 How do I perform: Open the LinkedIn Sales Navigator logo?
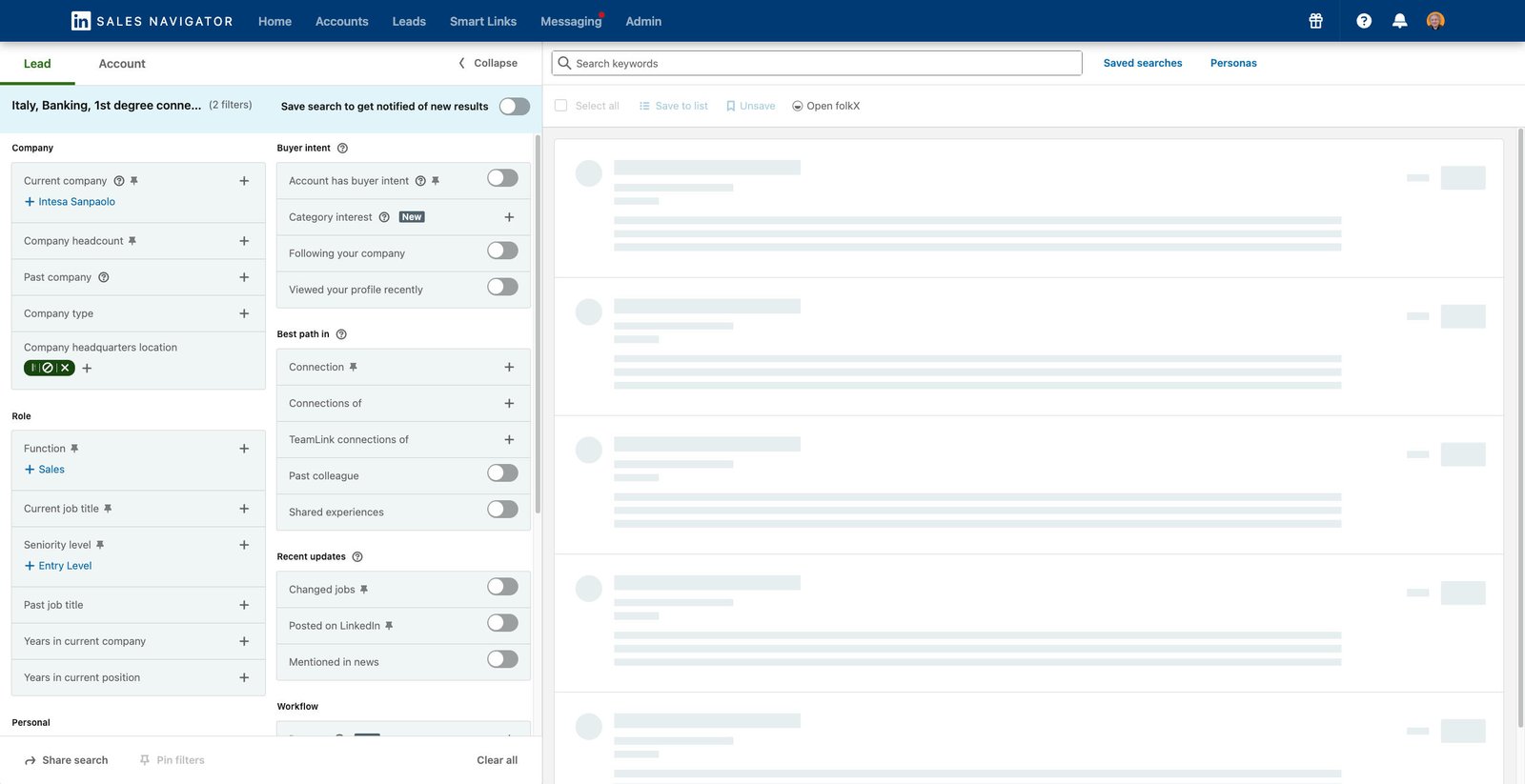pos(152,21)
